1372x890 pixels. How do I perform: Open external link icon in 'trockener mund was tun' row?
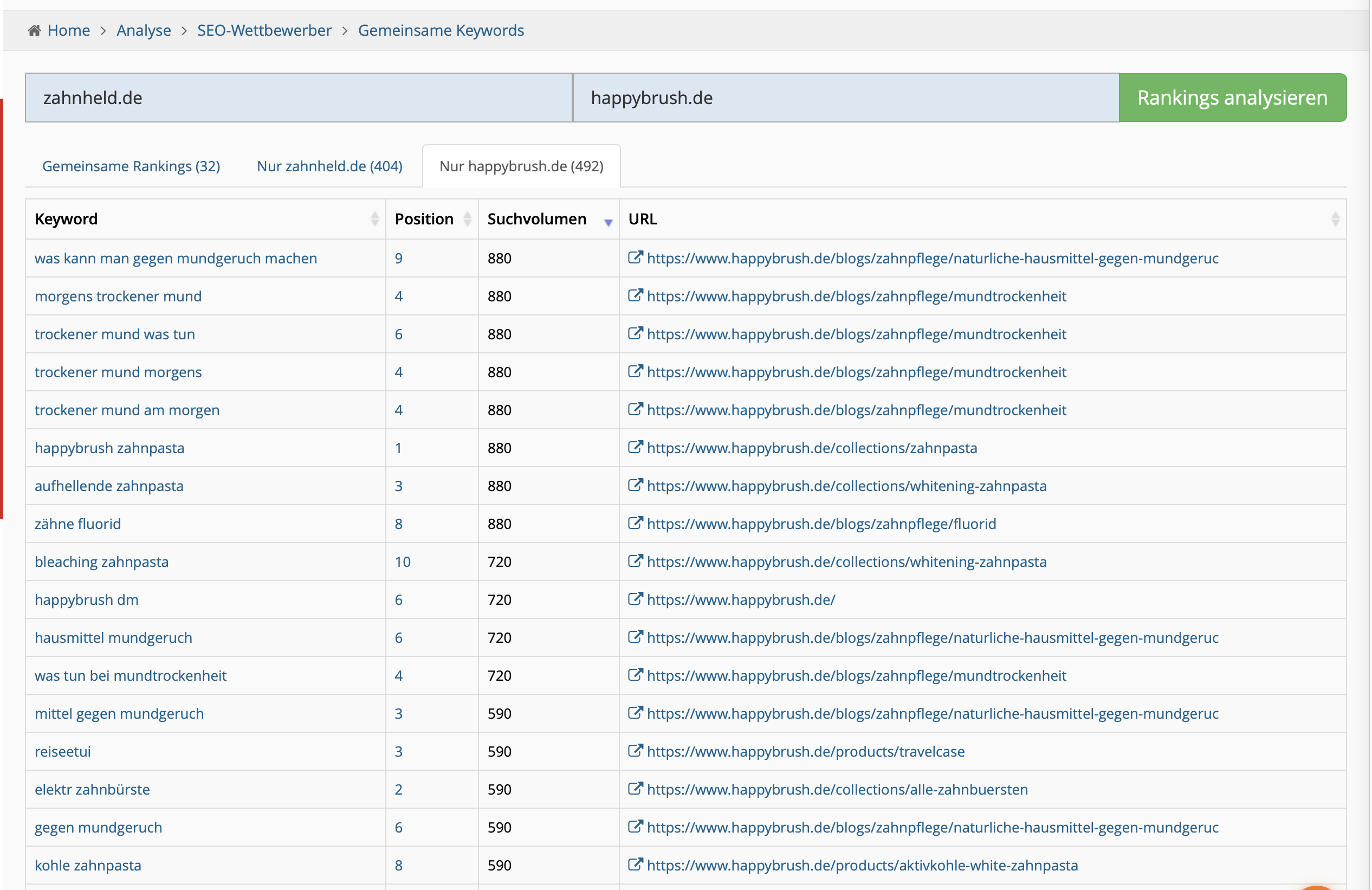635,333
